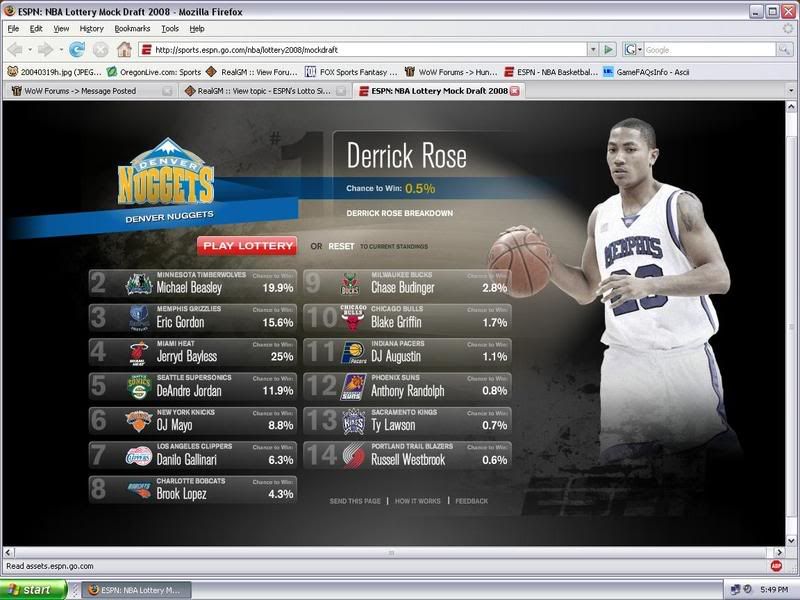This screenshot has height=600, width=800.
Task: Open the File menu
Action: (x=13, y=29)
